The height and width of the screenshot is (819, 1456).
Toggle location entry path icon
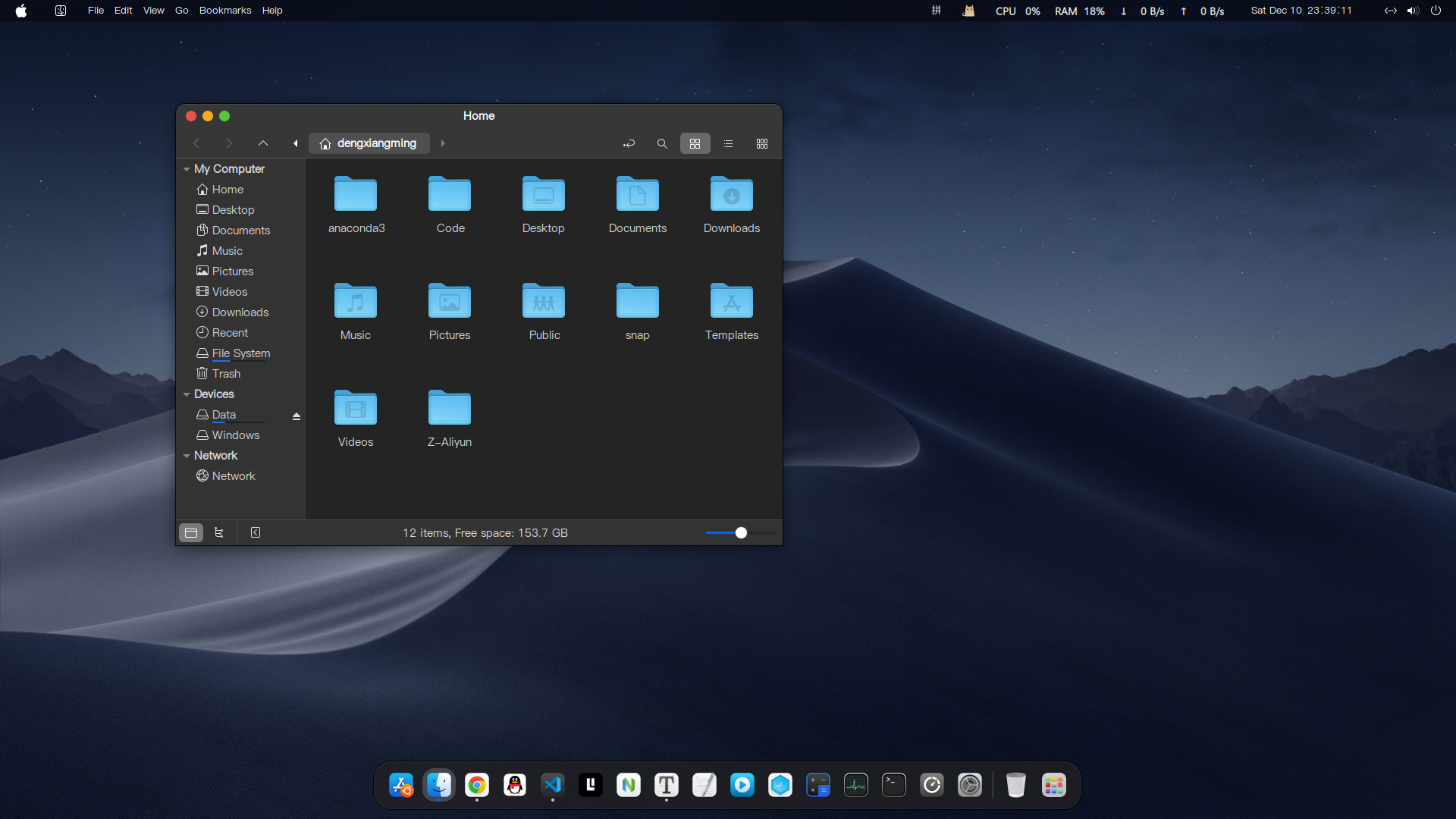629,143
